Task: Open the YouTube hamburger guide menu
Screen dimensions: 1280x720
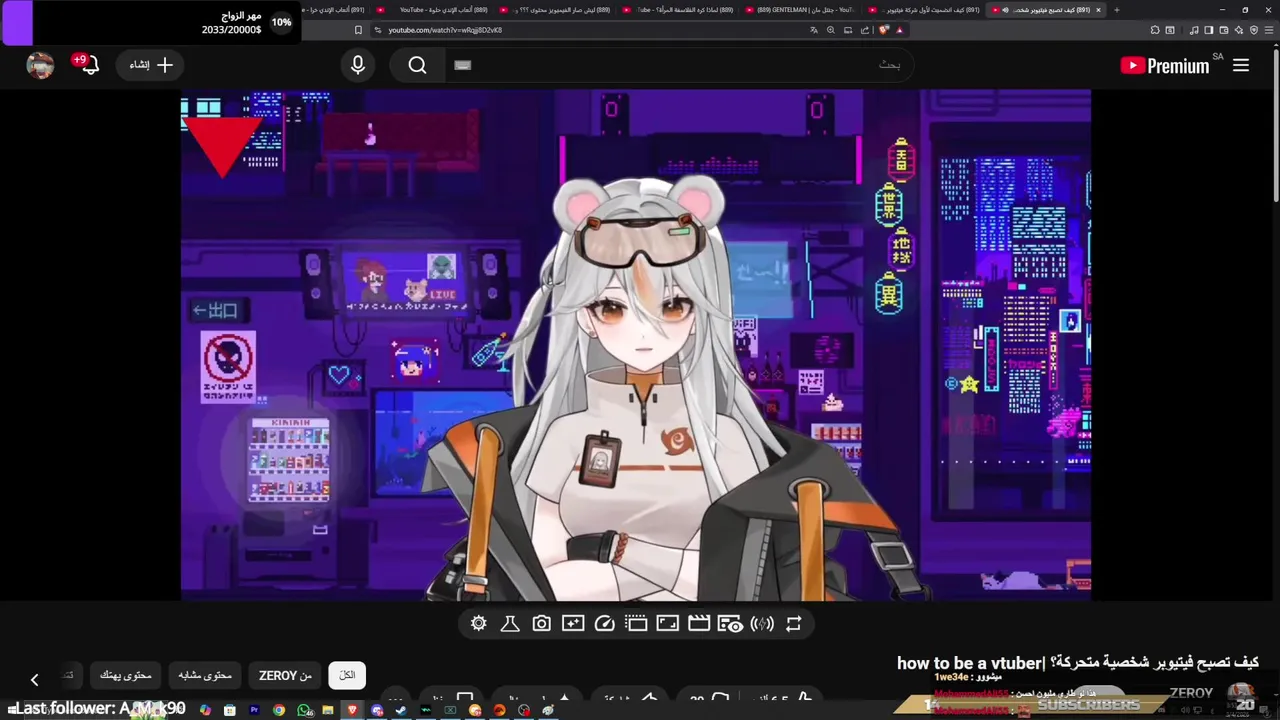Action: pos(1241,65)
